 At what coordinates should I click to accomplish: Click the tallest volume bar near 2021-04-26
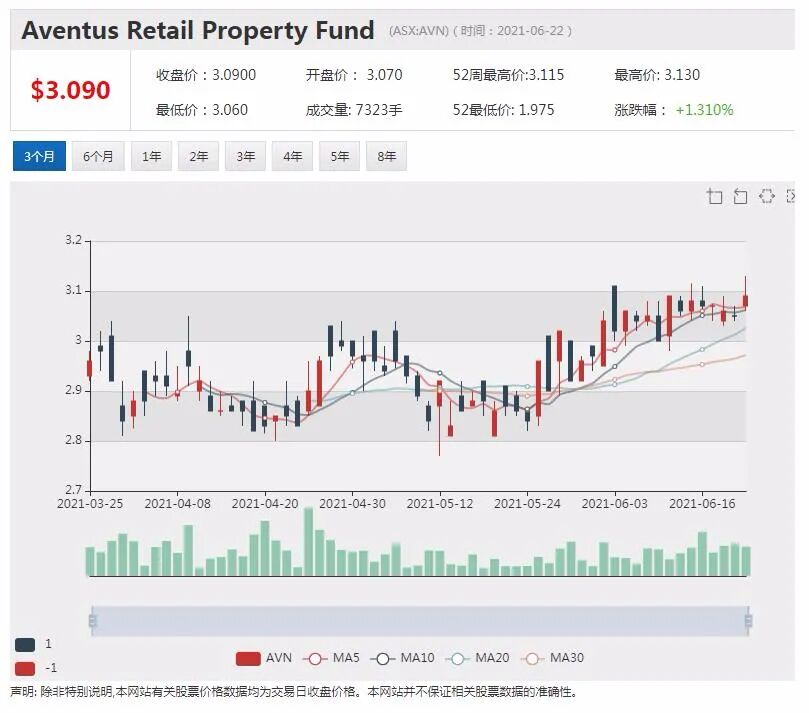pos(309,542)
